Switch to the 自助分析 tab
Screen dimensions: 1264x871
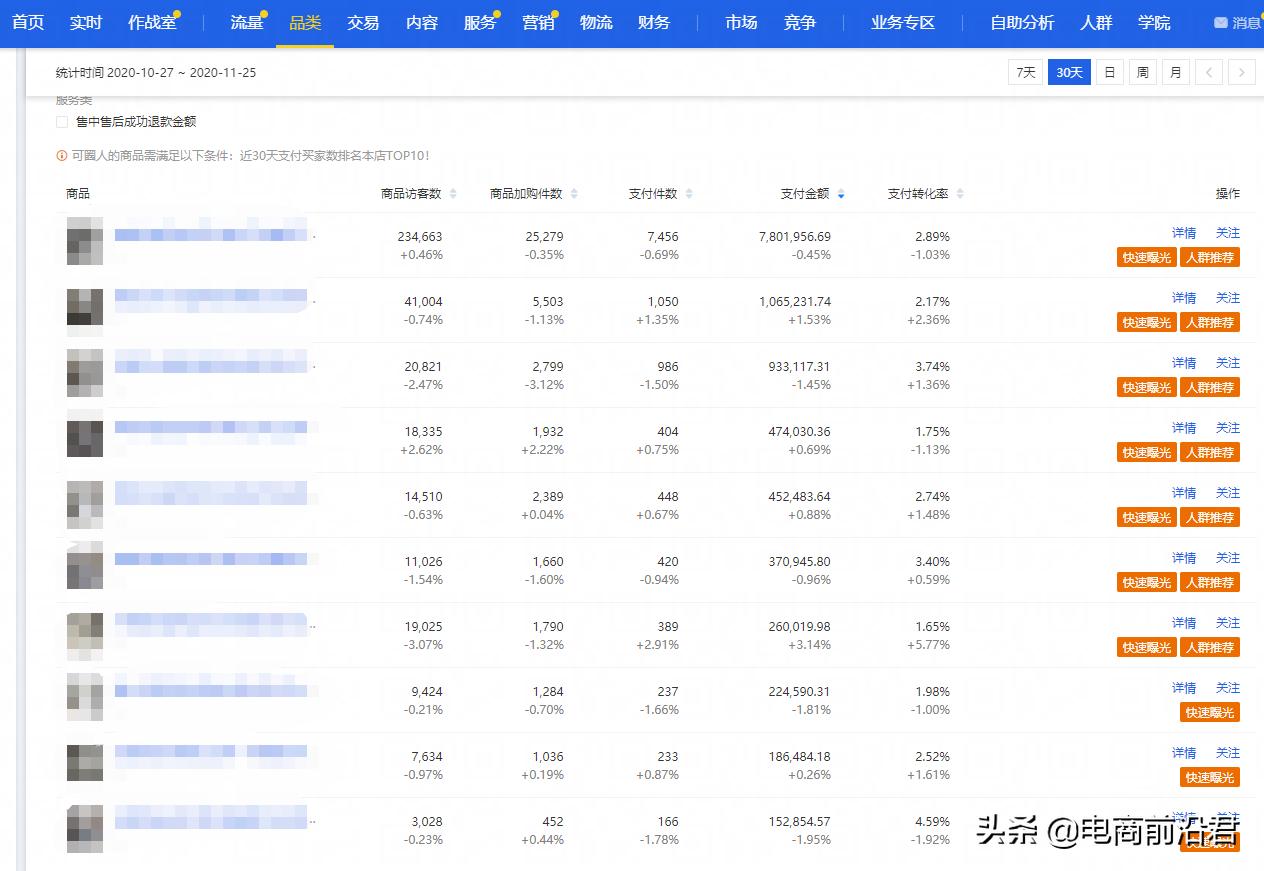[1022, 22]
